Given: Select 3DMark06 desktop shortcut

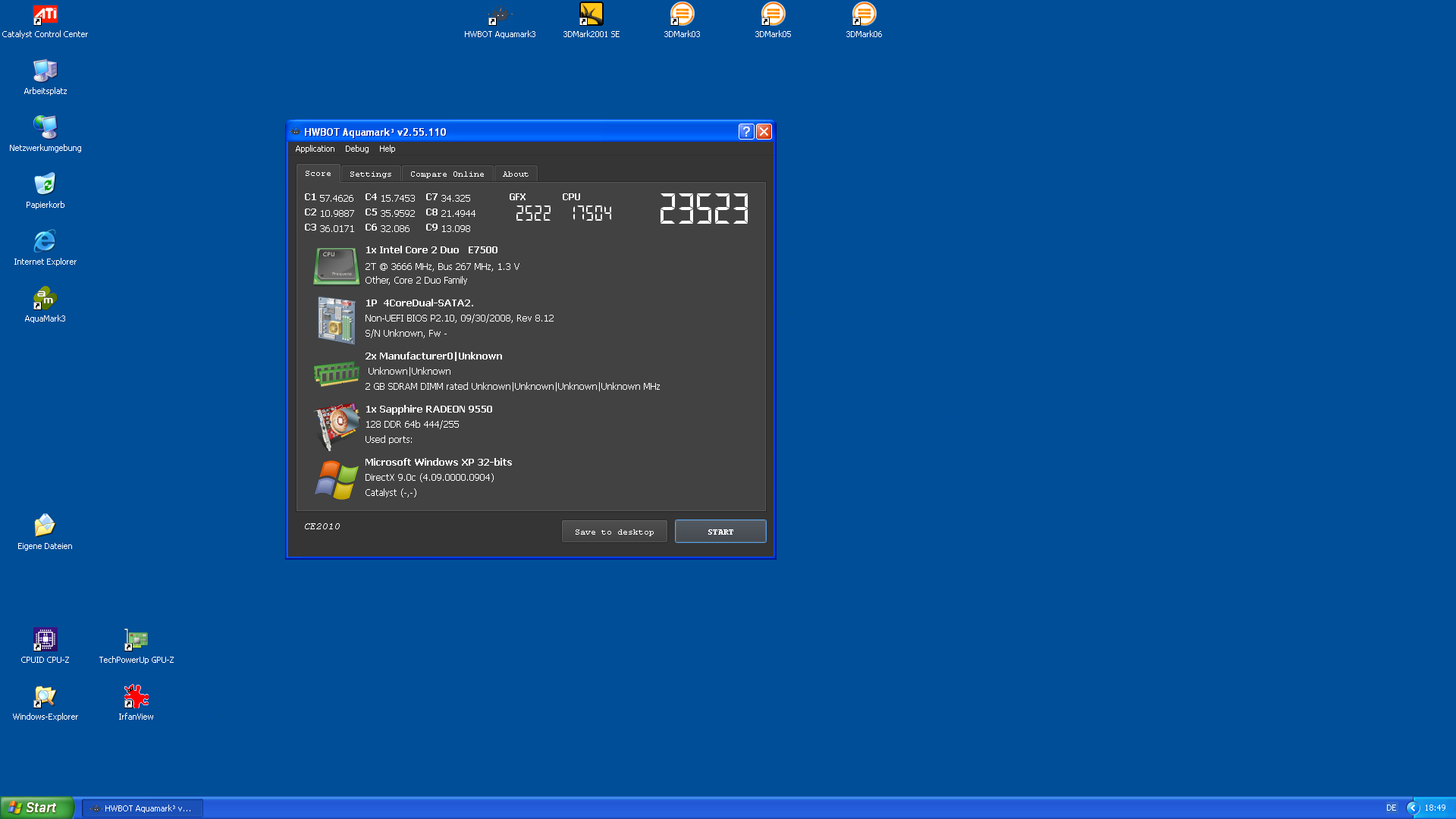Looking at the screenshot, I should point(864,21).
